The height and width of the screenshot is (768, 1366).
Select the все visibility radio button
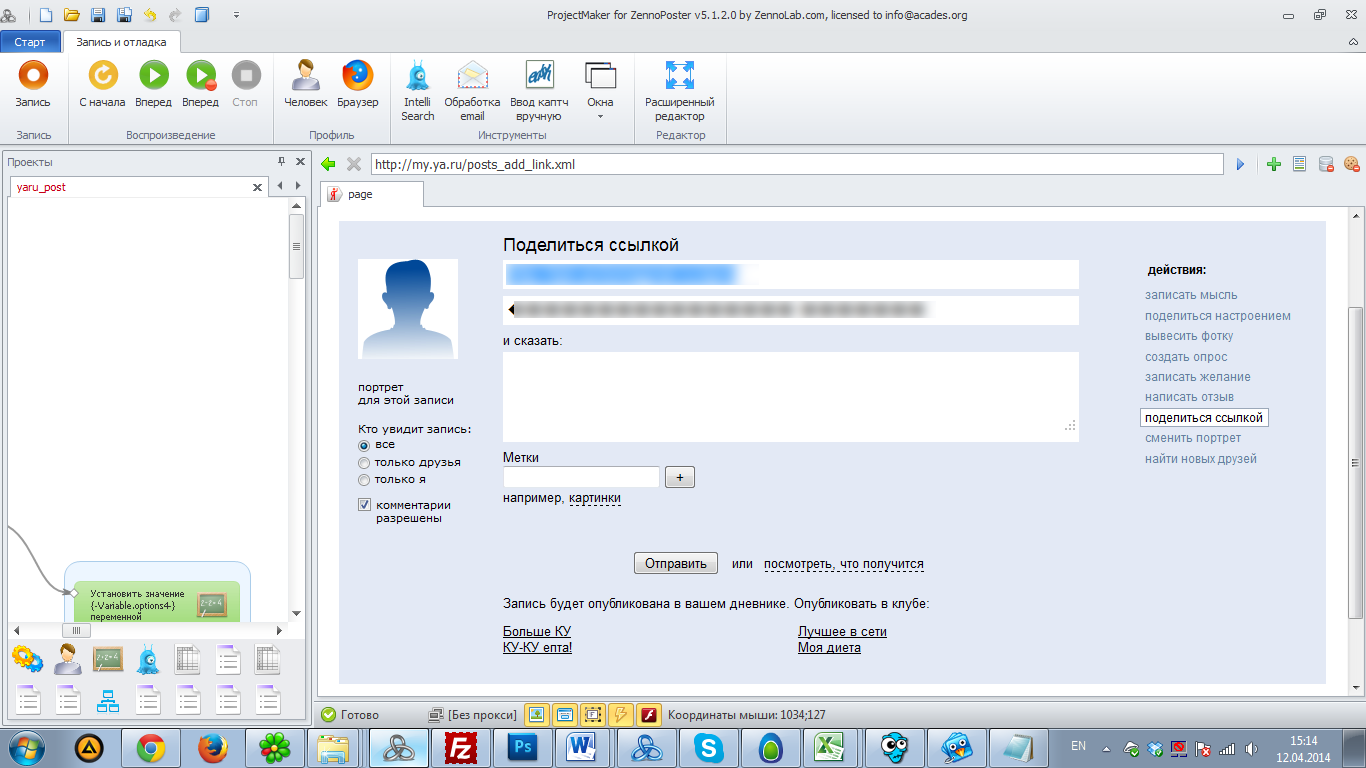tap(364, 445)
